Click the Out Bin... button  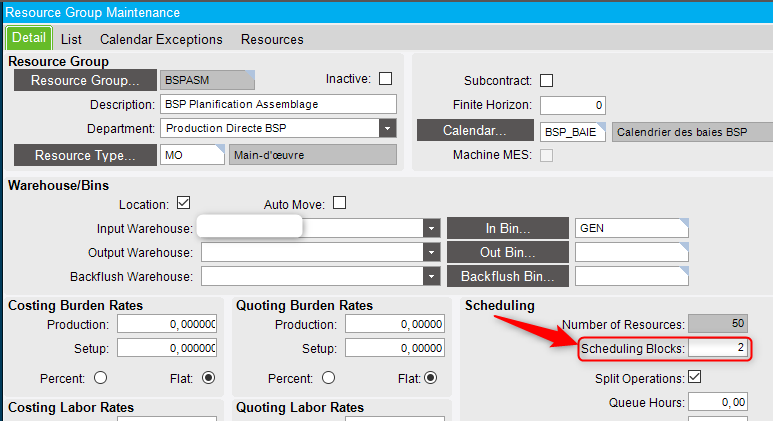click(x=508, y=252)
